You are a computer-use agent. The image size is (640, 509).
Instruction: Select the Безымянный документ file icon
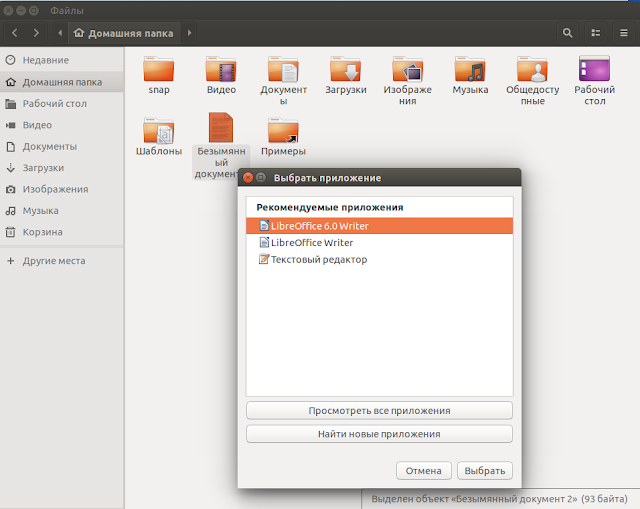tap(221, 128)
